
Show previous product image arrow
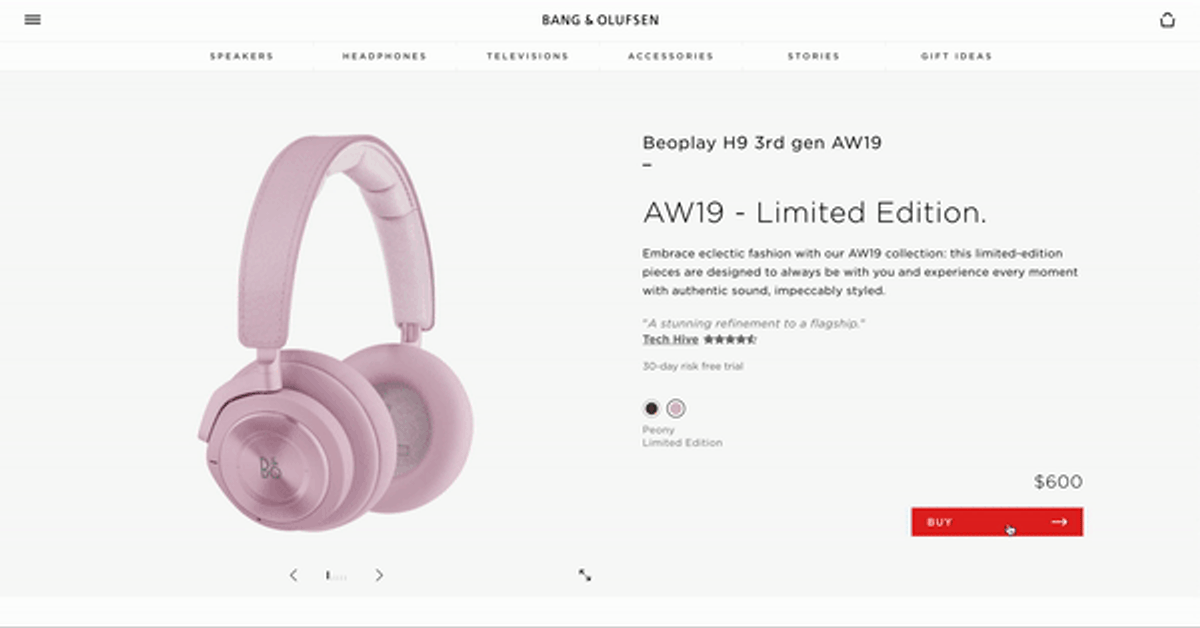[x=293, y=575]
